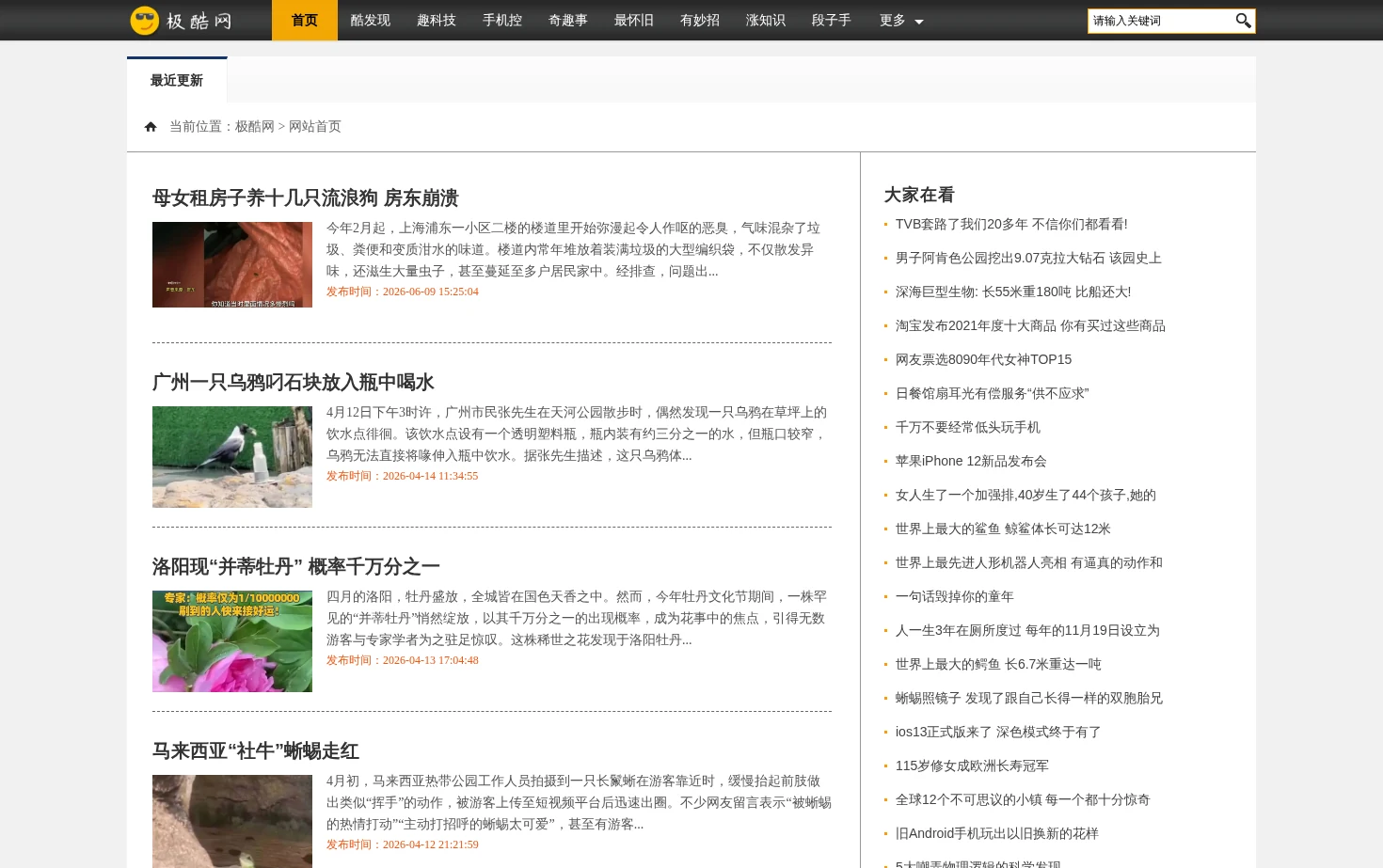
Task: Open 千万不要经常低头玩手机 link
Action: tap(968, 427)
